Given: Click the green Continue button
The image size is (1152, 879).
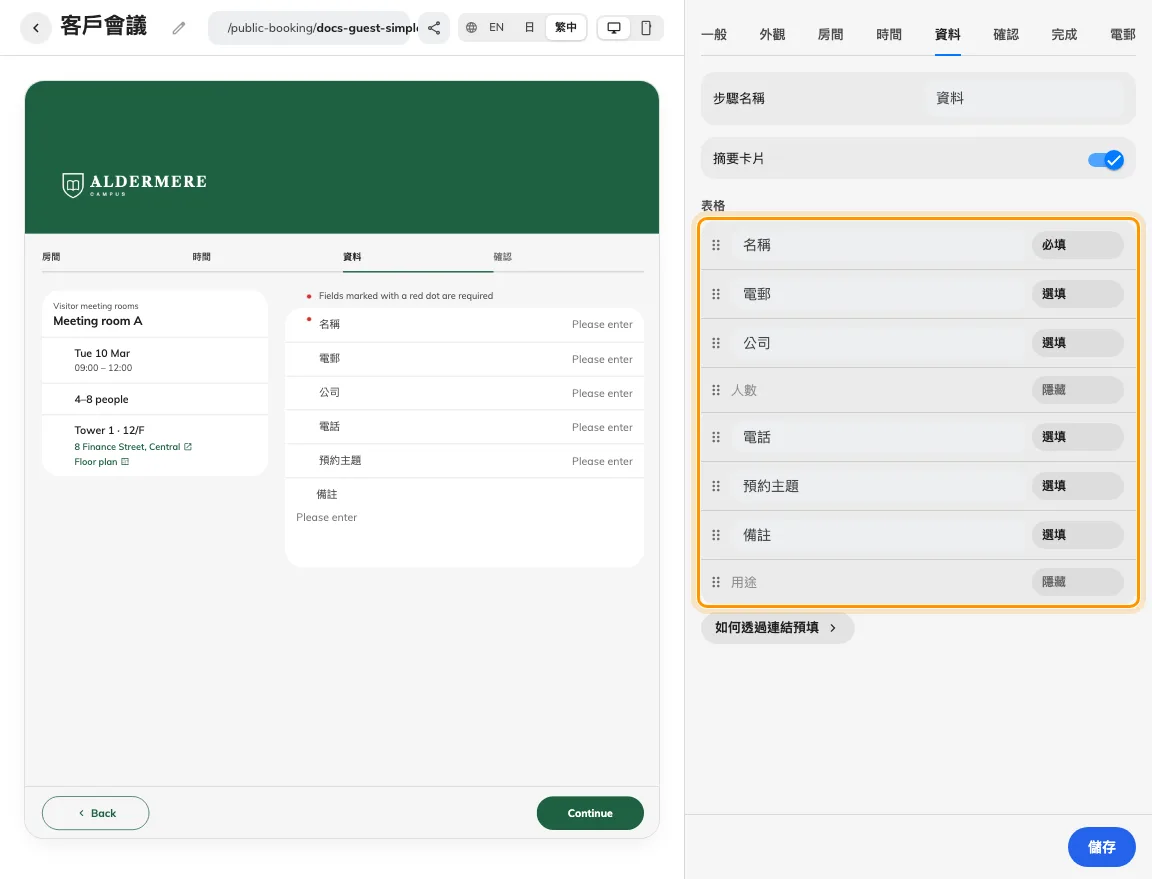Looking at the screenshot, I should pos(590,813).
